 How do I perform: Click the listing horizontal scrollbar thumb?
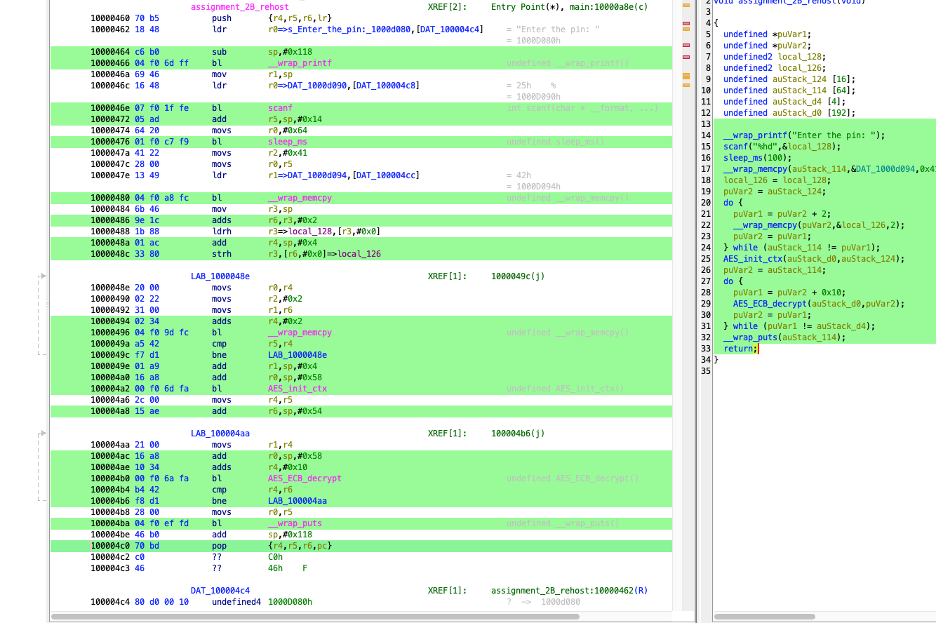[315, 617]
